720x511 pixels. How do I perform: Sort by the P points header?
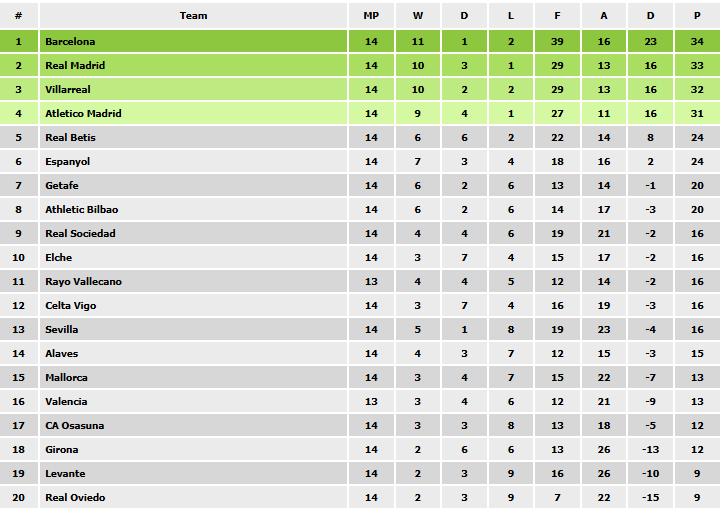click(697, 15)
